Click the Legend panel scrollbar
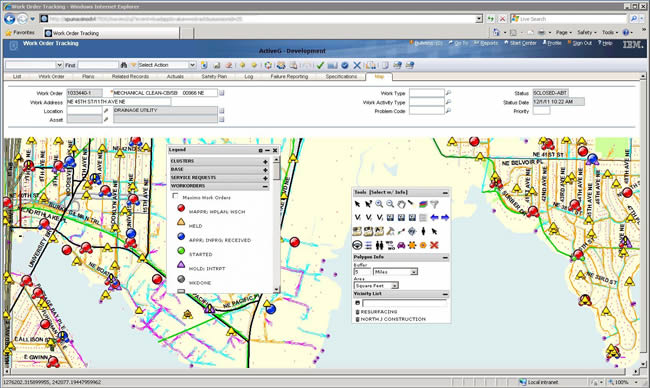This screenshot has height=388, width=650. [276, 225]
